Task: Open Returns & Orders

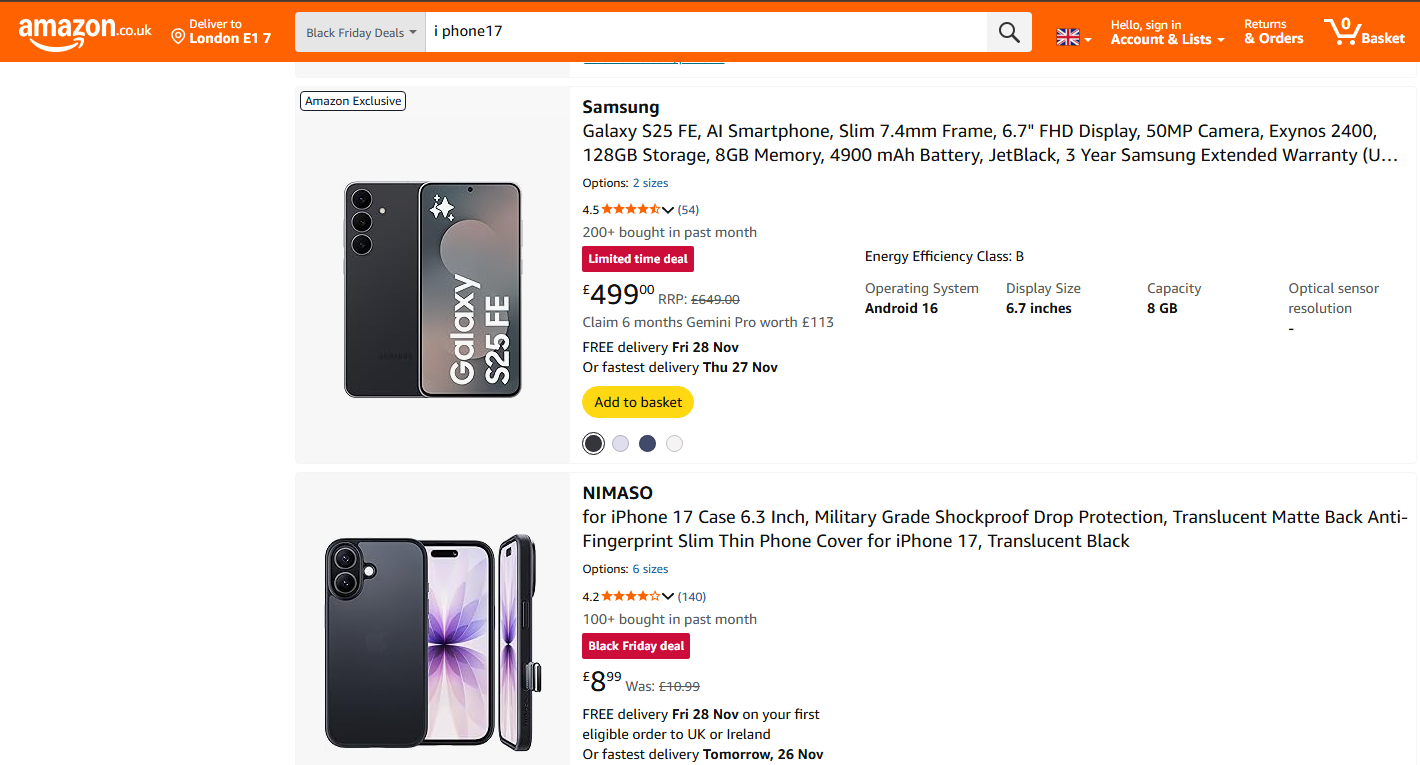Action: [1272, 31]
